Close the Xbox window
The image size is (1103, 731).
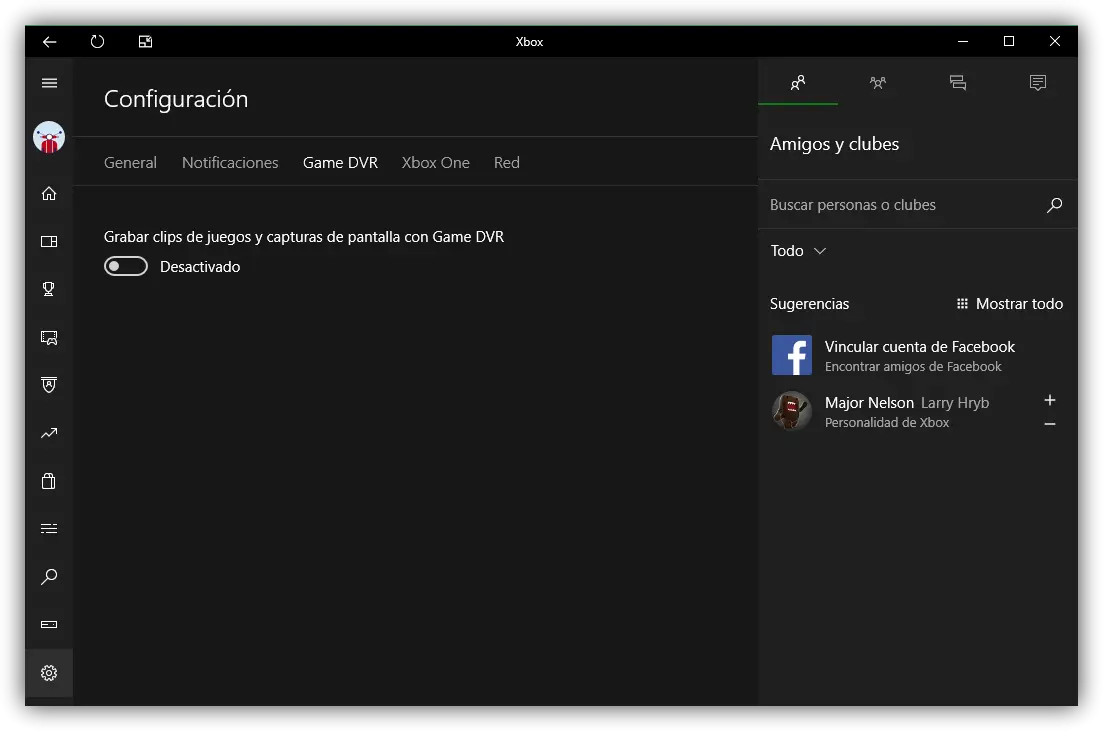coord(1054,42)
